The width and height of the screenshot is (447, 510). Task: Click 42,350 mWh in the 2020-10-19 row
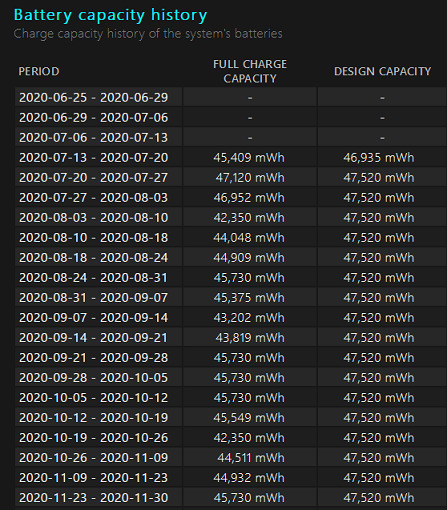click(249, 438)
